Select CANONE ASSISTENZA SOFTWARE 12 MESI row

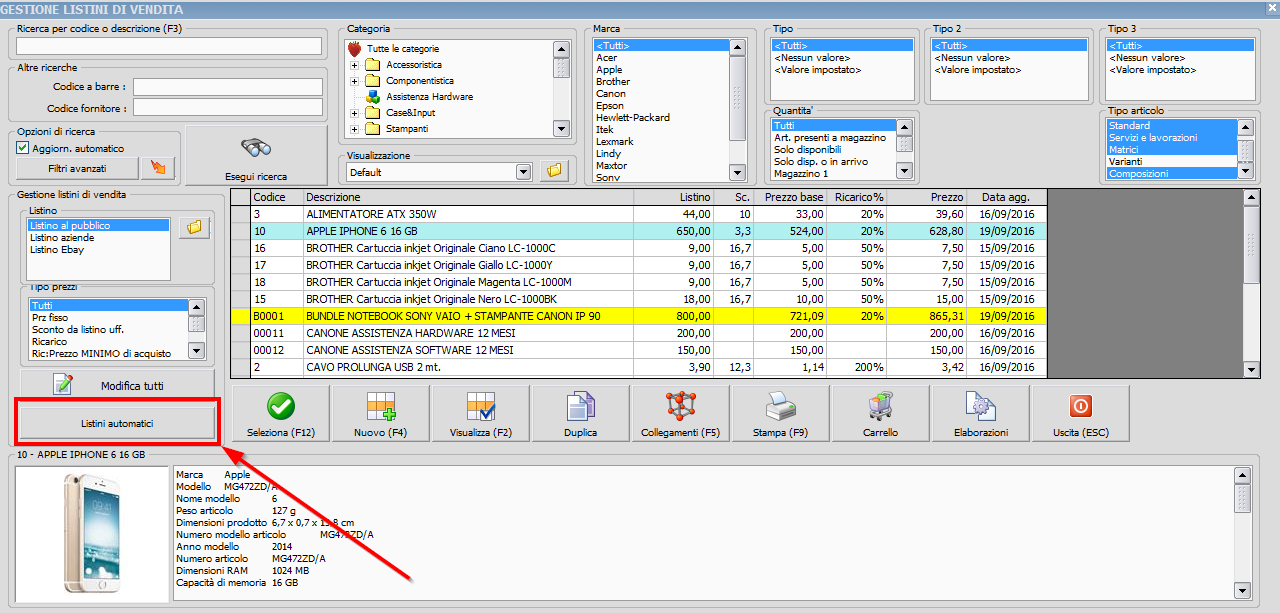(x=638, y=351)
